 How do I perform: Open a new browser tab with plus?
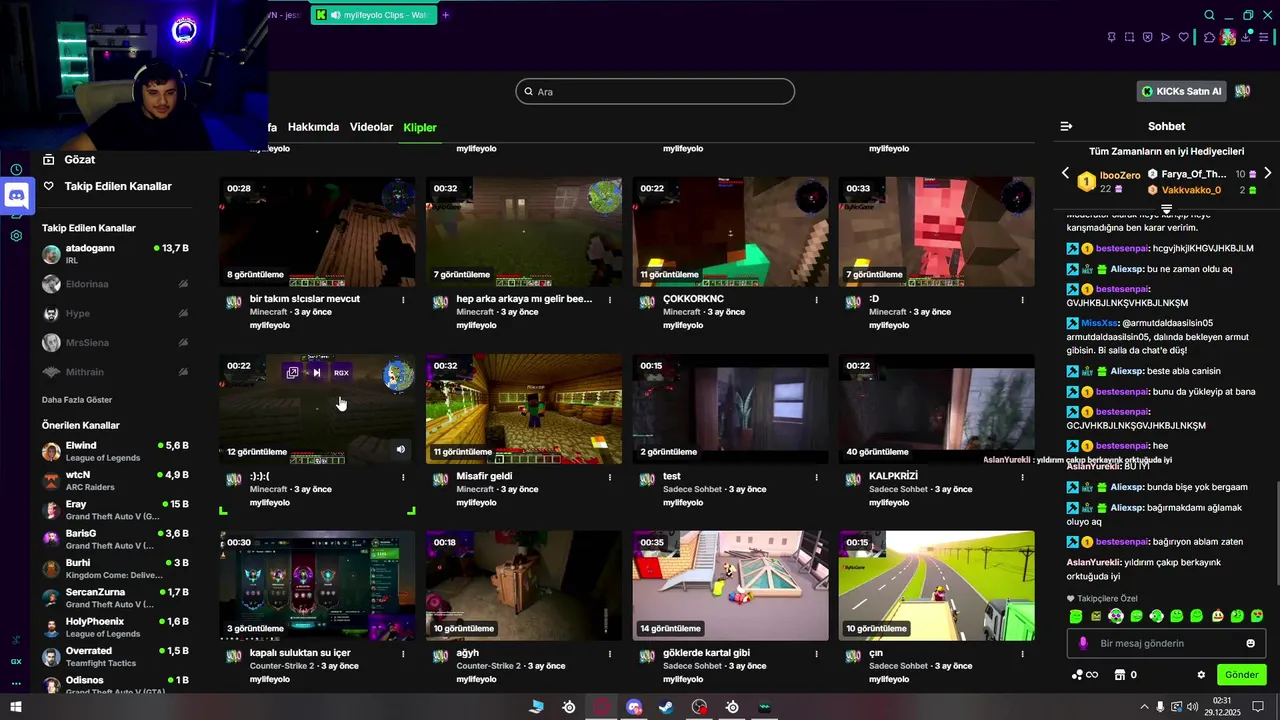tap(446, 15)
